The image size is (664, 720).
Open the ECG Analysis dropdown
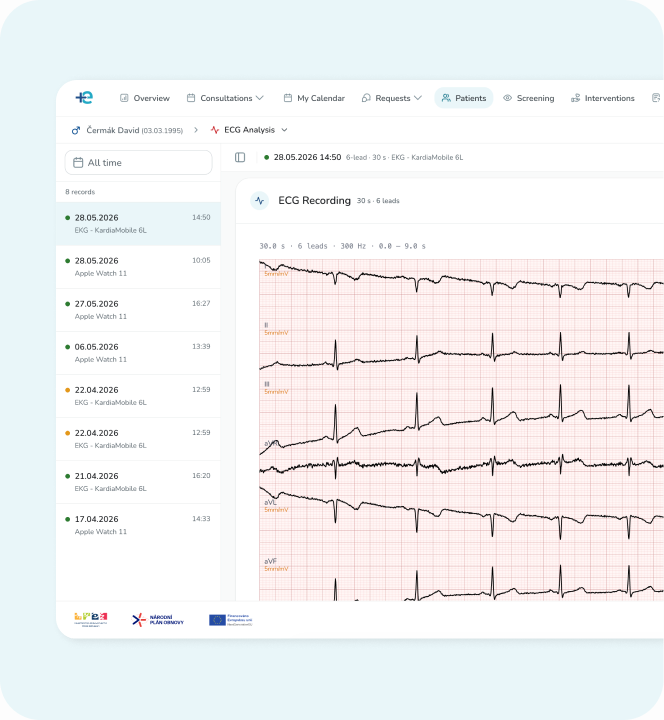click(249, 130)
